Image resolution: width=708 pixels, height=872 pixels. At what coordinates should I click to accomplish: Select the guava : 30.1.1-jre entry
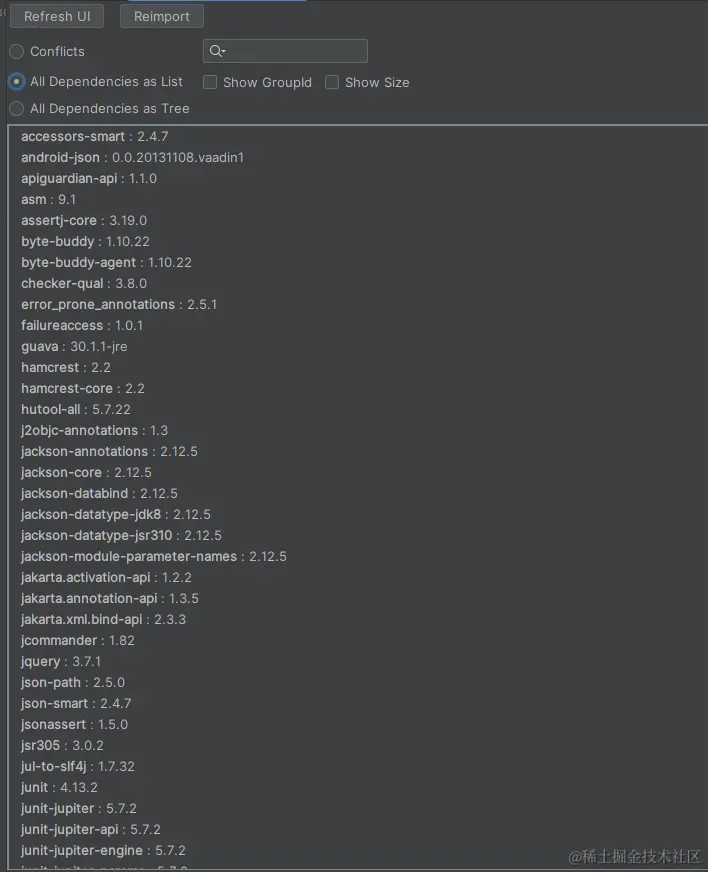click(74, 346)
